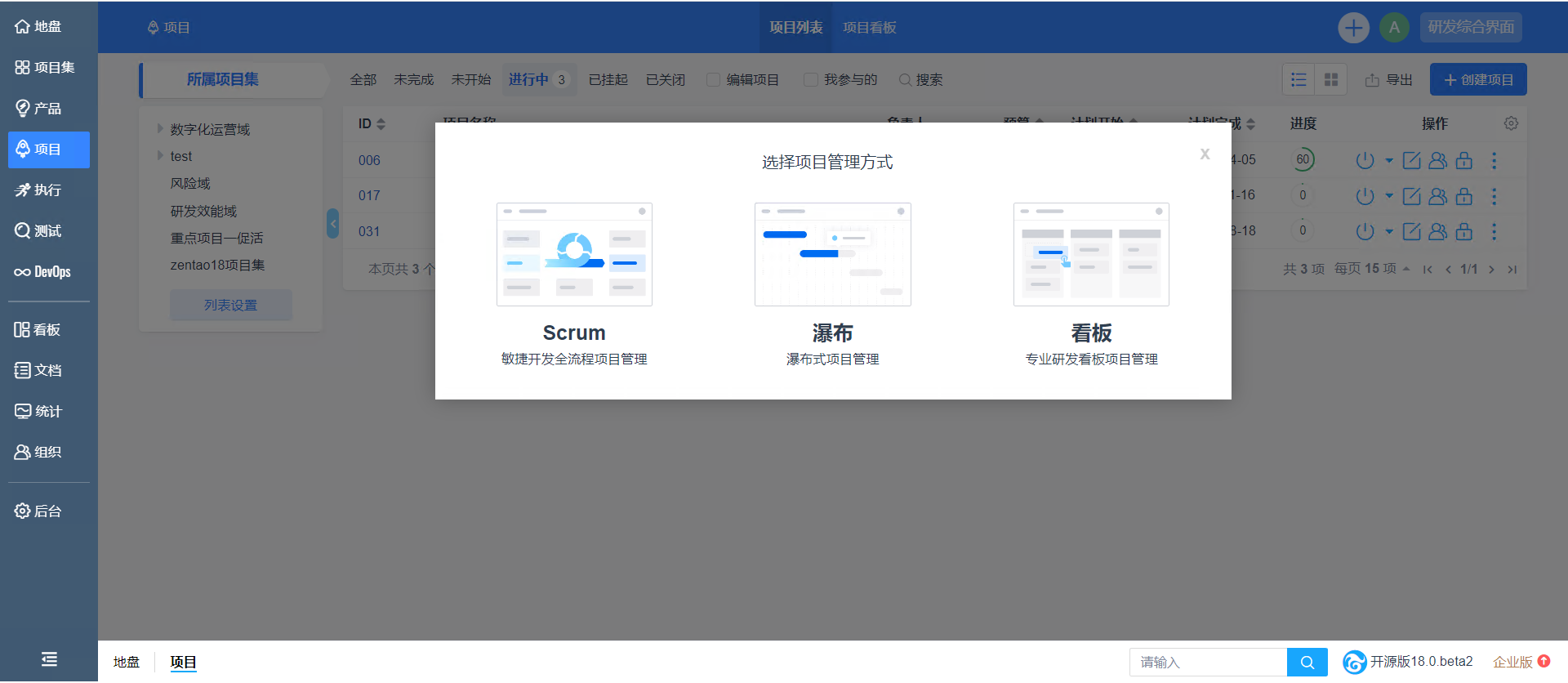The width and height of the screenshot is (1568, 683).
Task: Click the bottom search magnifier button
Action: [x=1307, y=663]
